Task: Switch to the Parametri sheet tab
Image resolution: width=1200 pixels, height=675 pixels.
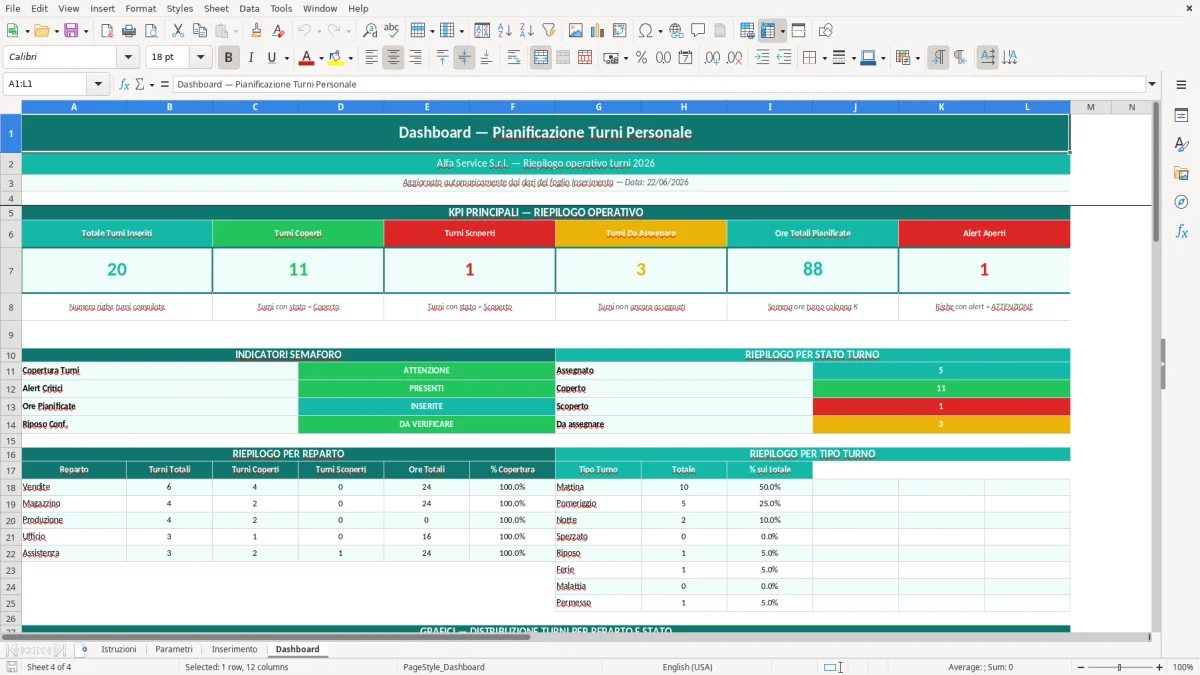Action: [x=174, y=649]
